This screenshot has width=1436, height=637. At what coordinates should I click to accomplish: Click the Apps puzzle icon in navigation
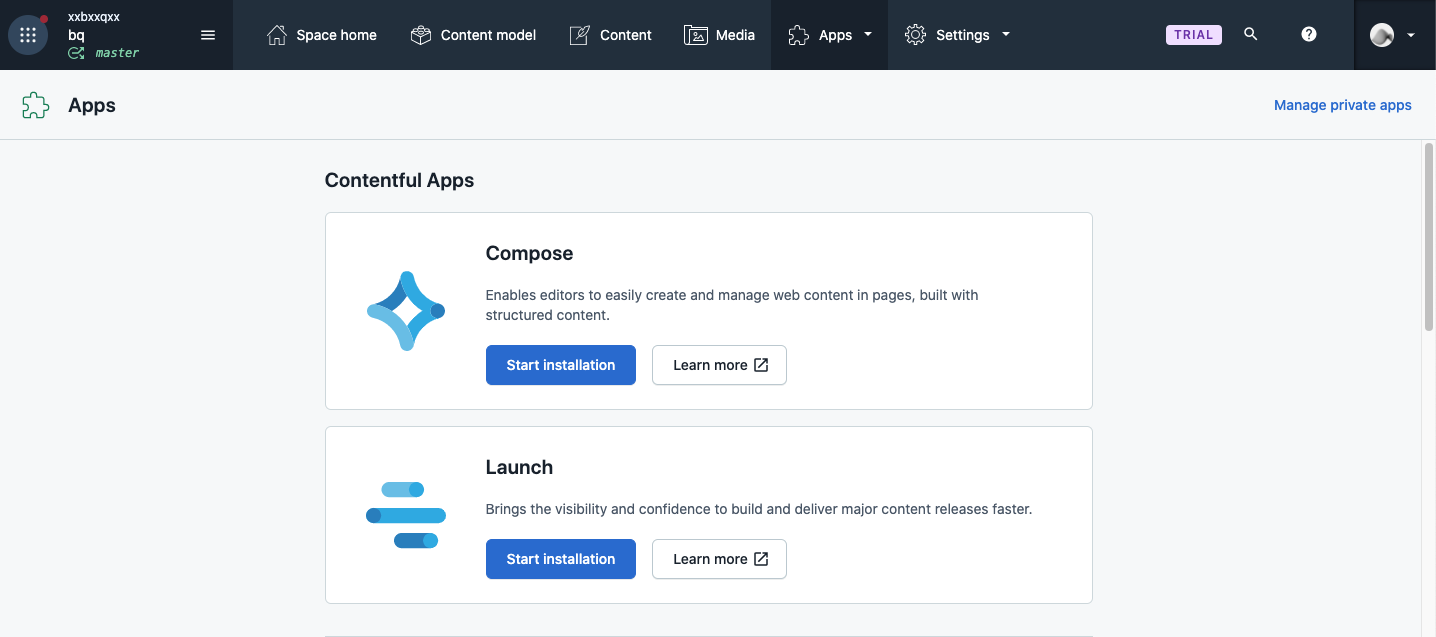[798, 34]
